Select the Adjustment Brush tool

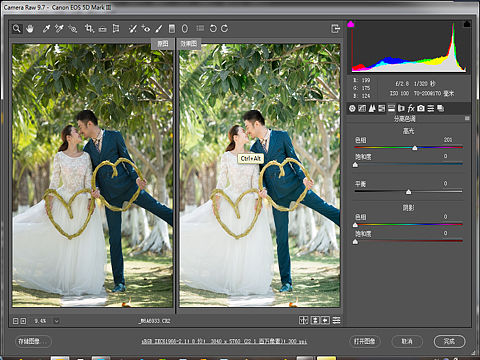159,29
